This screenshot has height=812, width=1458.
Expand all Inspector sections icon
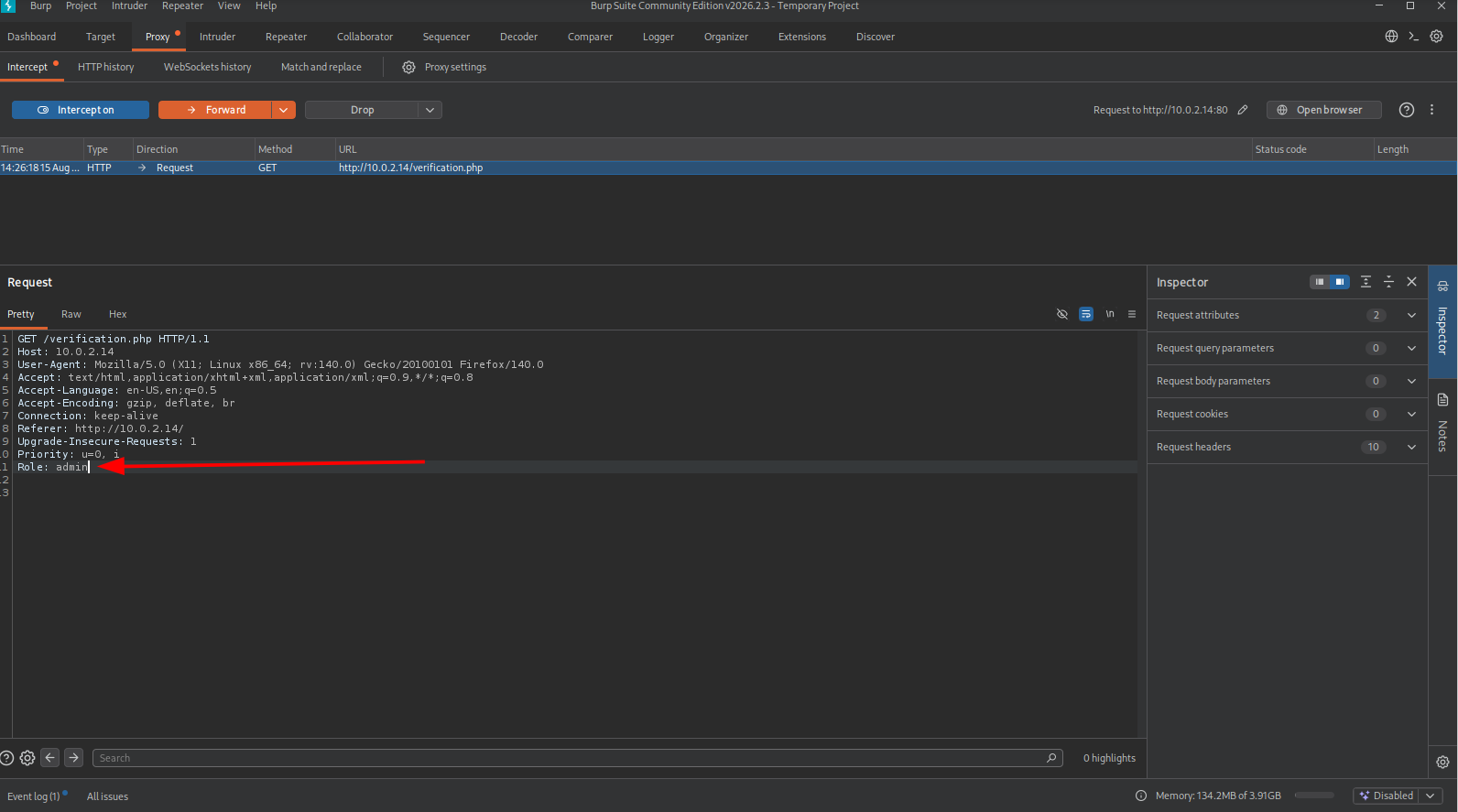[1366, 282]
